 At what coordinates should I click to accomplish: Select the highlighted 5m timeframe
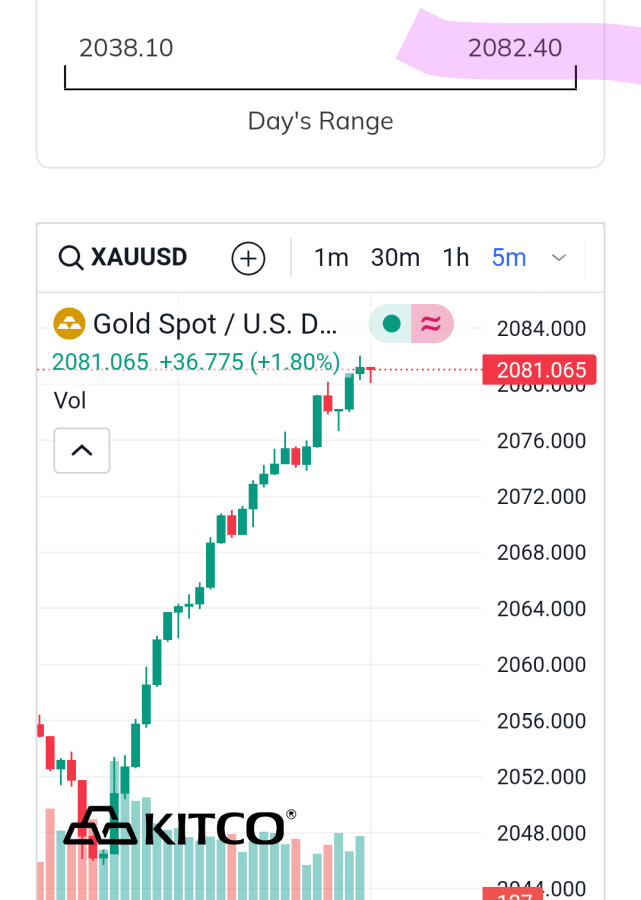tap(509, 258)
